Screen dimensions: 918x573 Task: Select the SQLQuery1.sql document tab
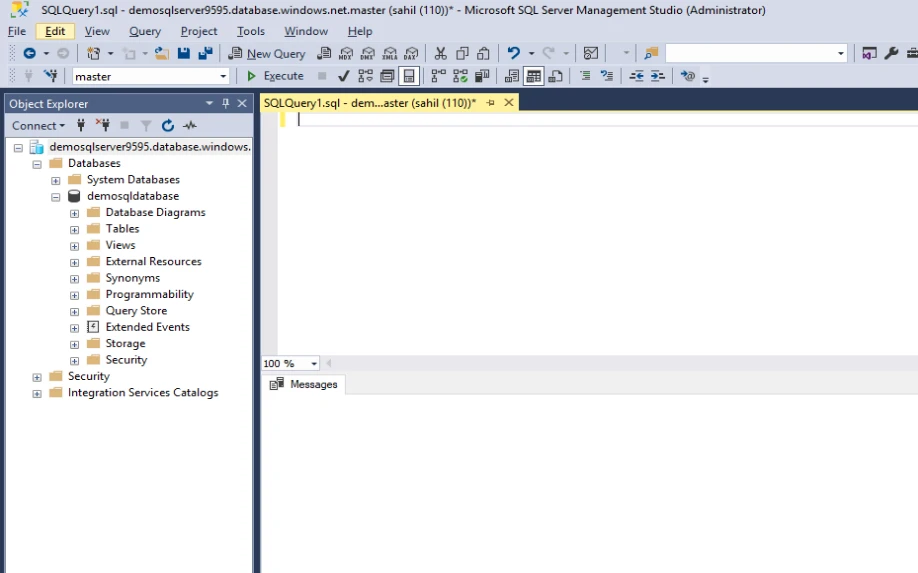[369, 103]
